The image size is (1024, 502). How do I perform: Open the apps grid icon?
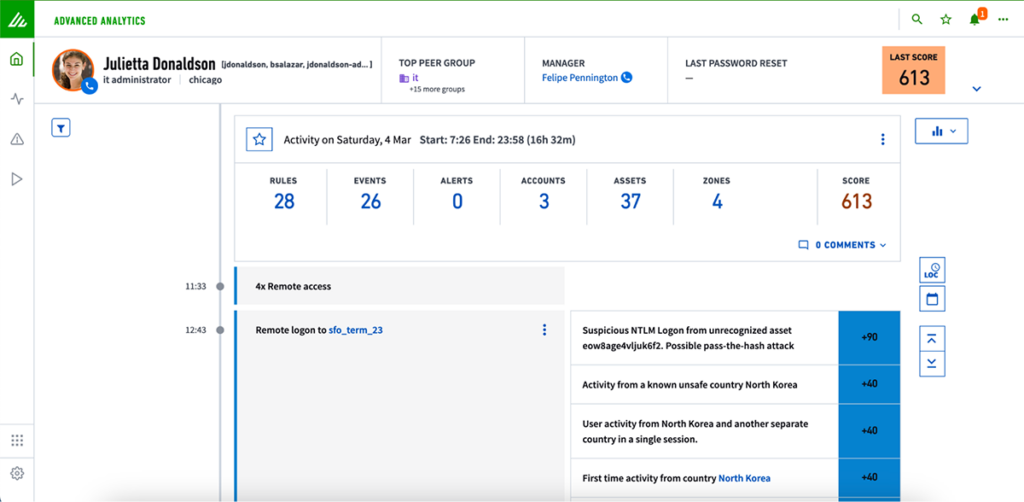click(x=16, y=440)
